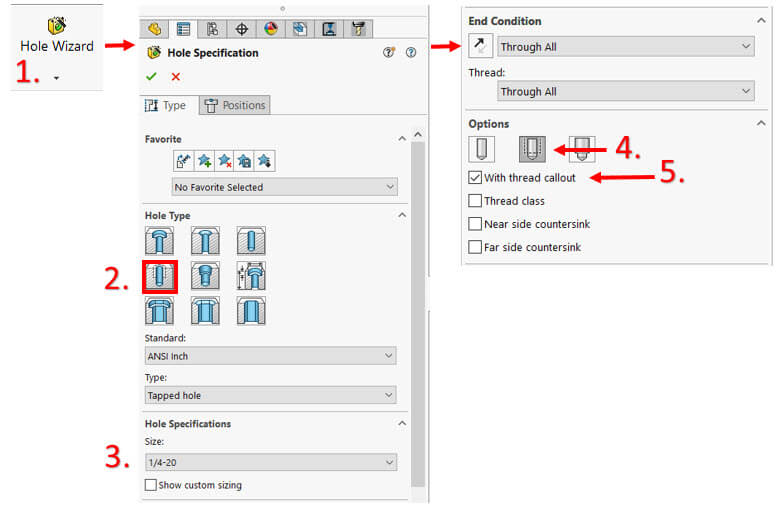Switch to the Type tab
Screen dimensions: 776x507
click(166, 105)
